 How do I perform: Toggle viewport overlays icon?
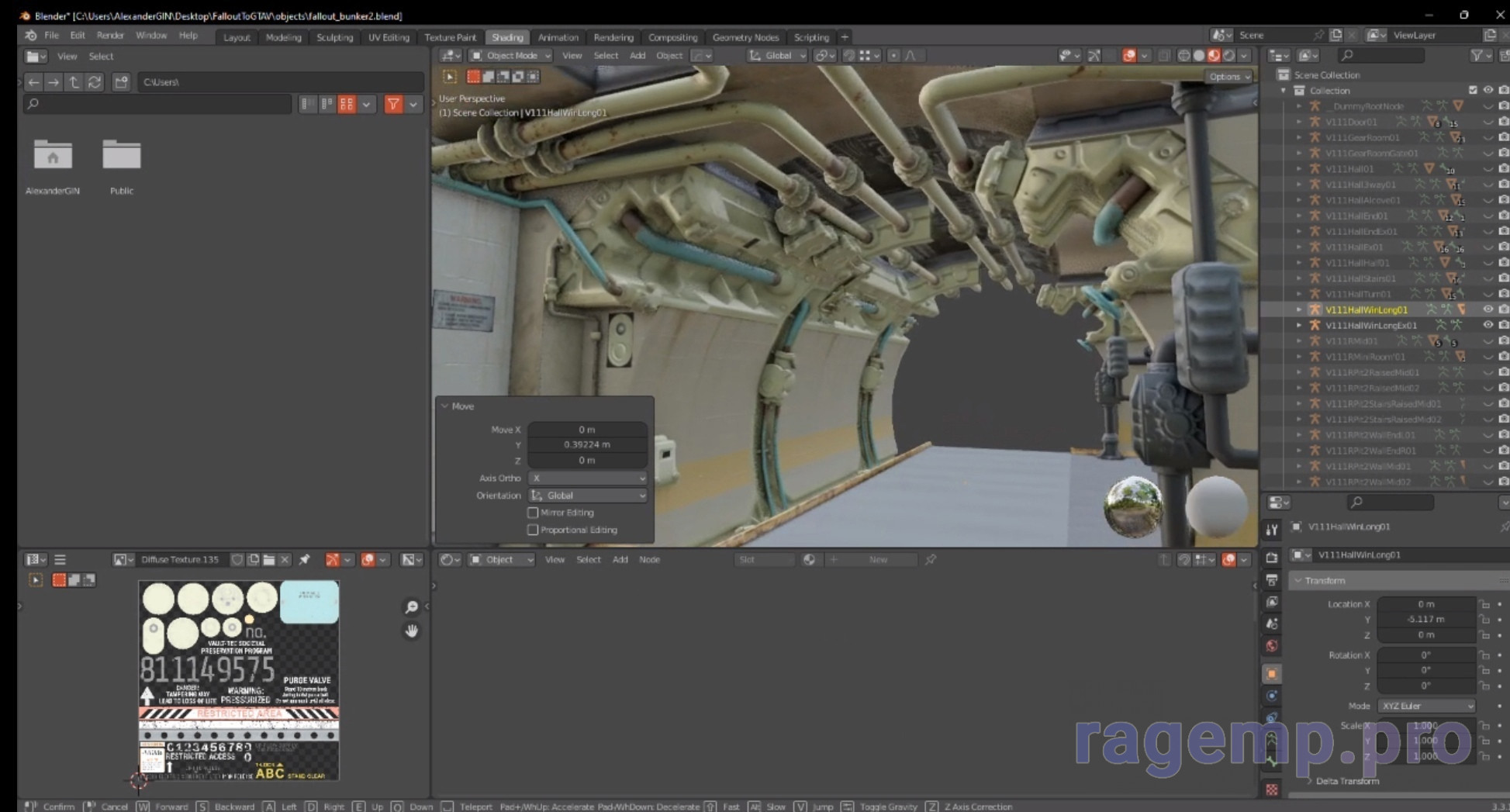[x=1130, y=56]
